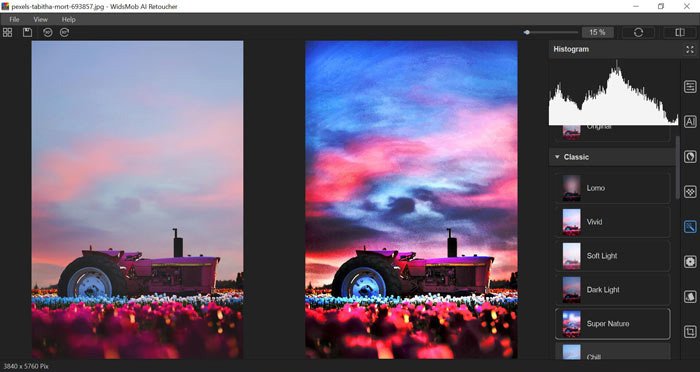Apply the Vivid filter preset
The width and height of the screenshot is (700, 372).
click(612, 222)
